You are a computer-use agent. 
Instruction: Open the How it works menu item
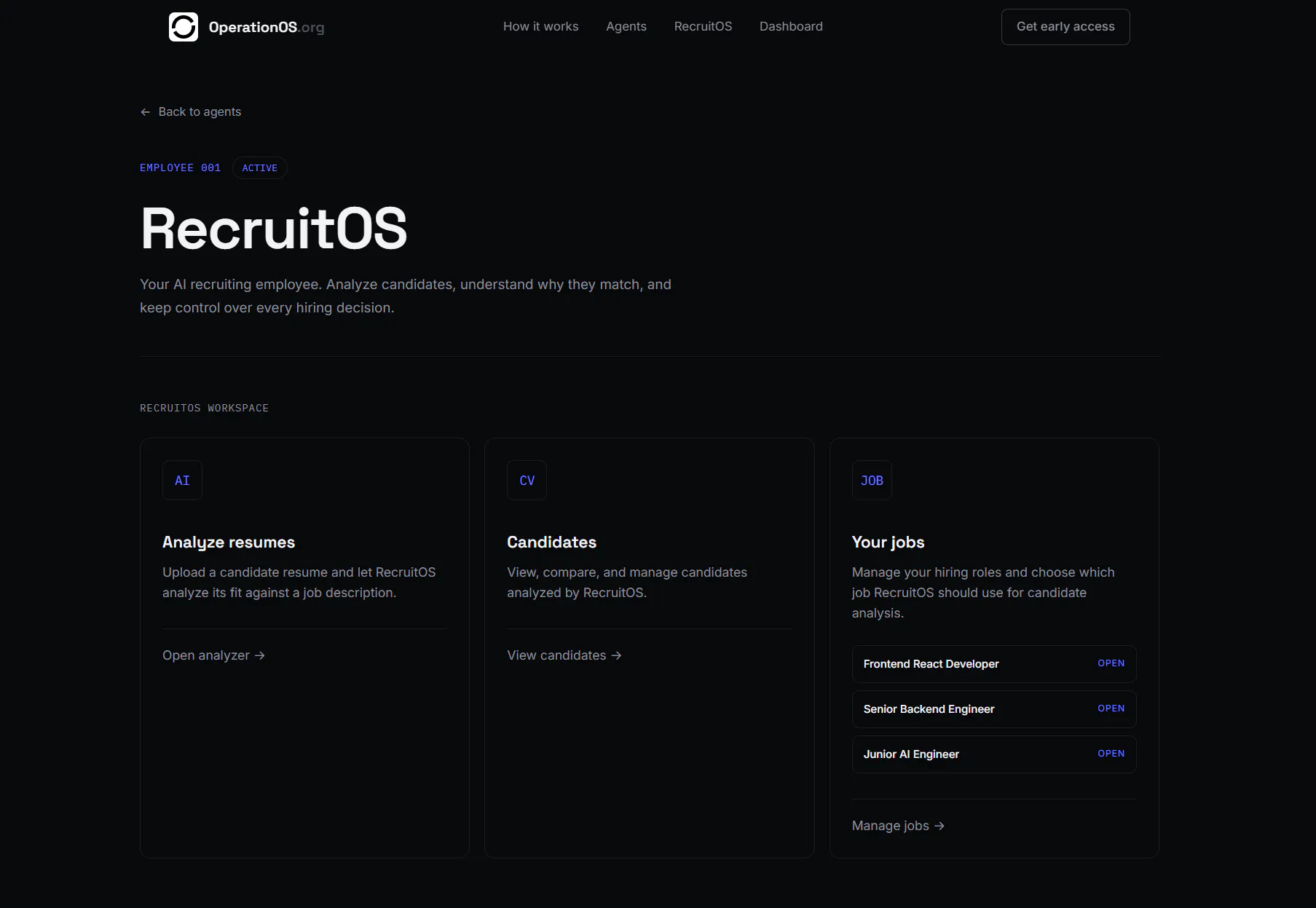[x=540, y=26]
